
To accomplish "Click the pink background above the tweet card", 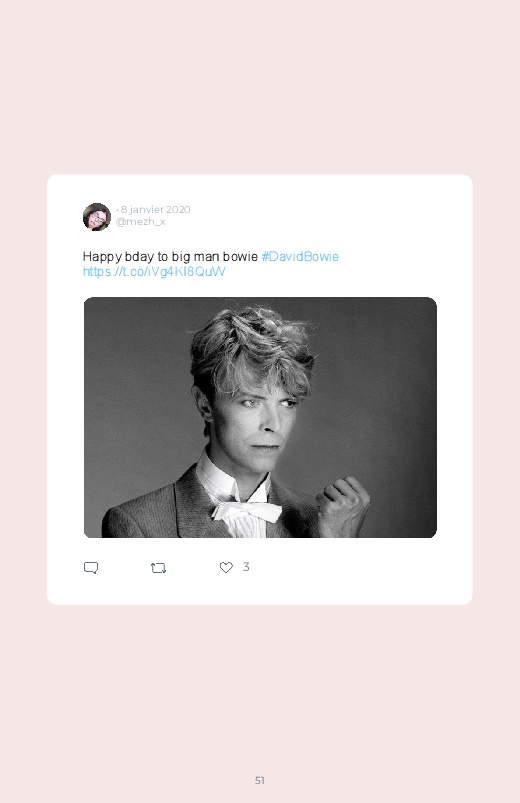I will coord(260,87).
